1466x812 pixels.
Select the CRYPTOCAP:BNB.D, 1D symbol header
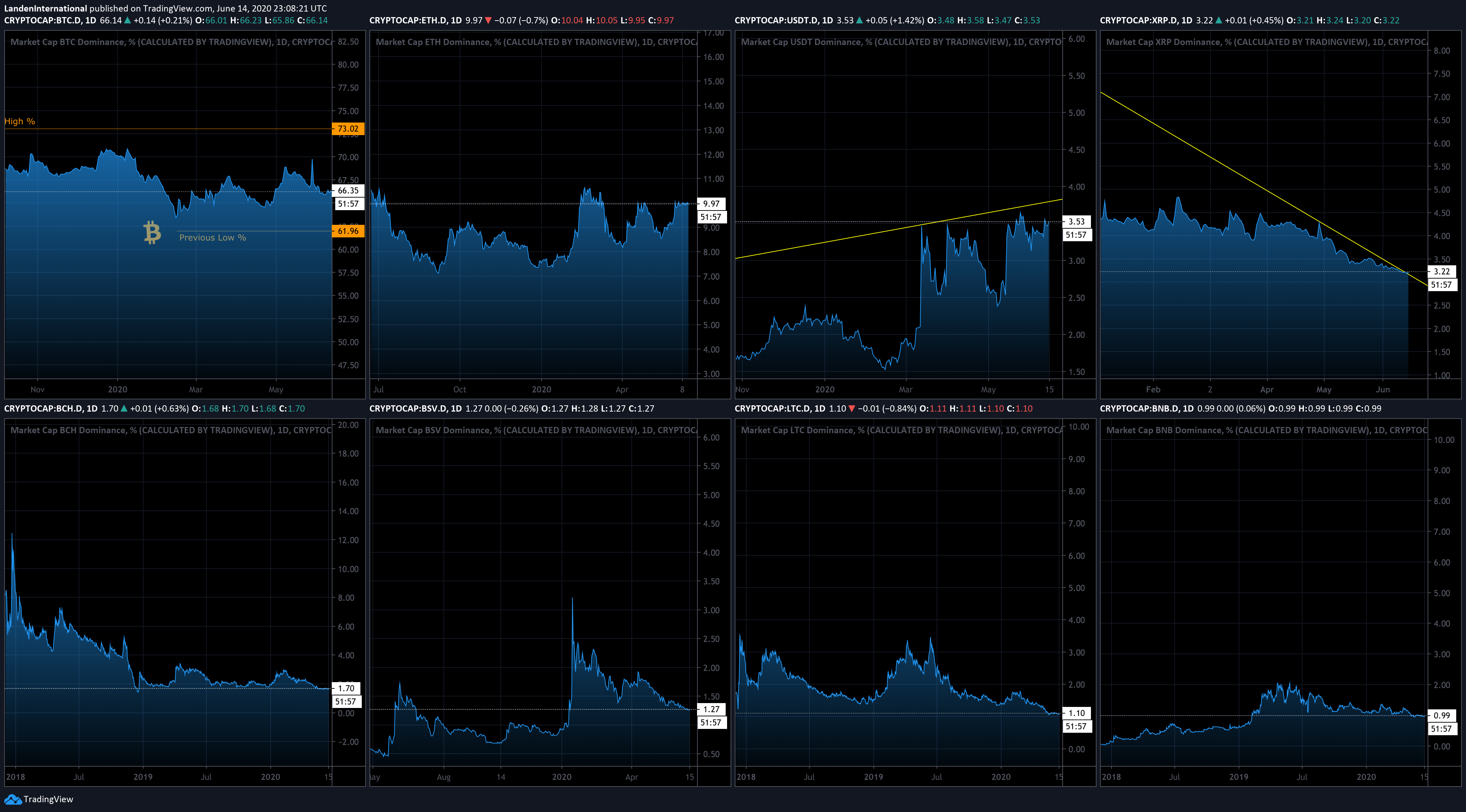point(1147,408)
